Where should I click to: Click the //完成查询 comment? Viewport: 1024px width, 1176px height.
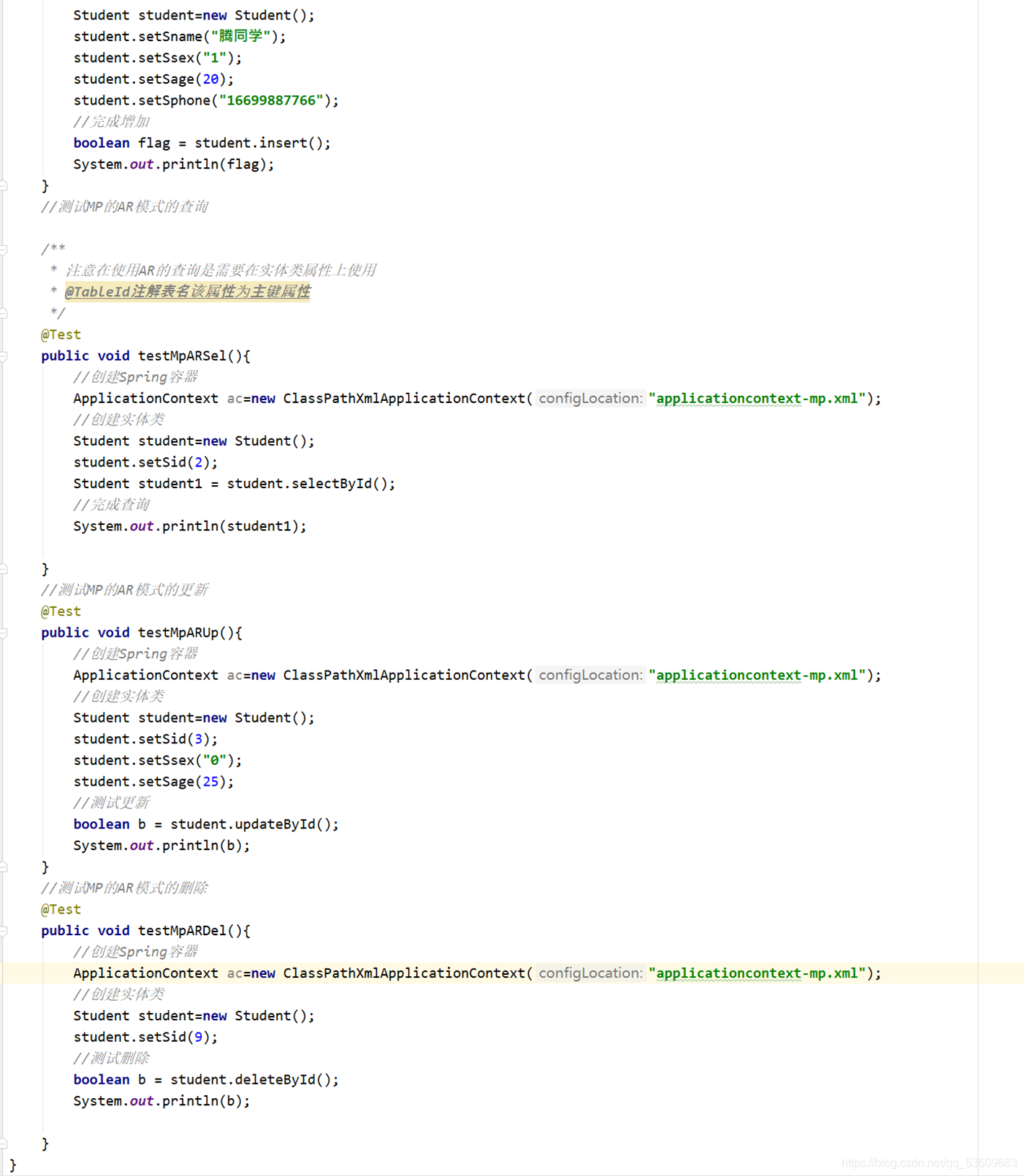click(x=111, y=505)
